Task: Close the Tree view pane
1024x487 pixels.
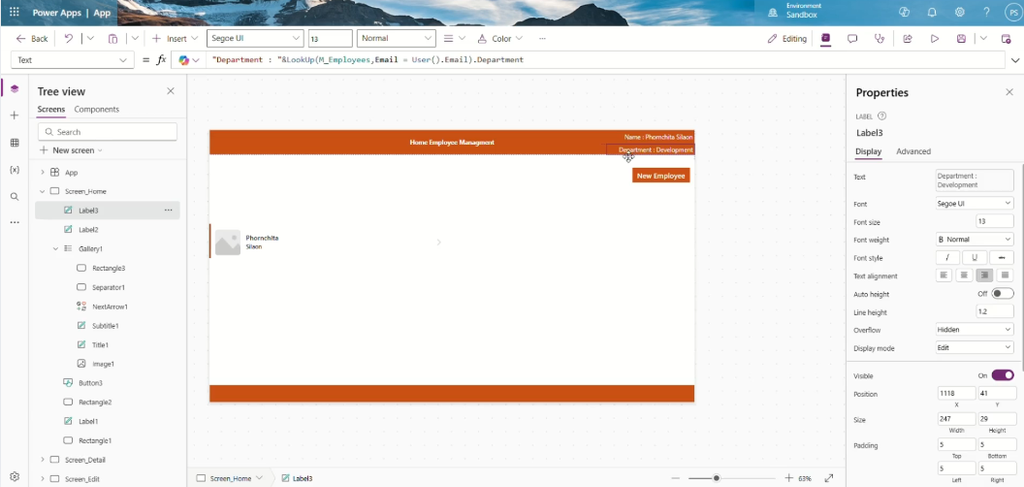Action: tap(170, 91)
